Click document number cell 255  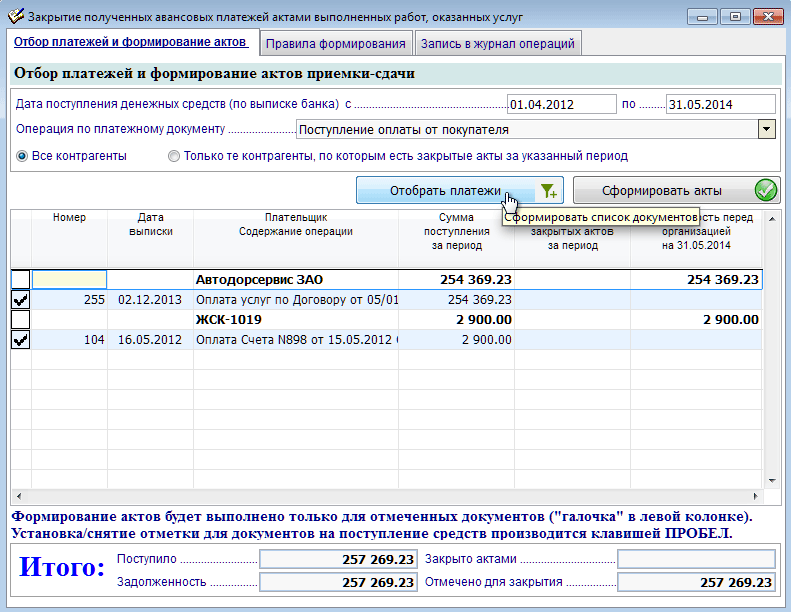[x=69, y=300]
